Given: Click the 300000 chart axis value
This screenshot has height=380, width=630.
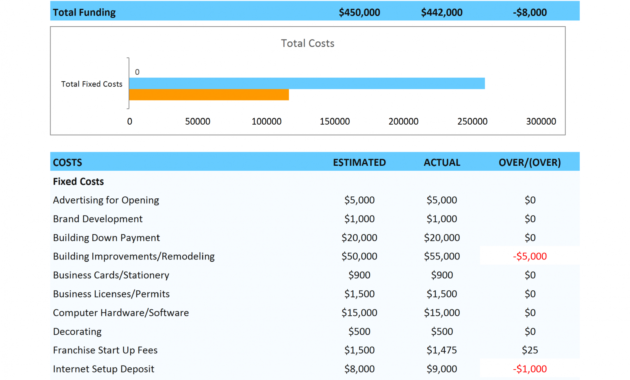Looking at the screenshot, I should pyautogui.click(x=541, y=121).
